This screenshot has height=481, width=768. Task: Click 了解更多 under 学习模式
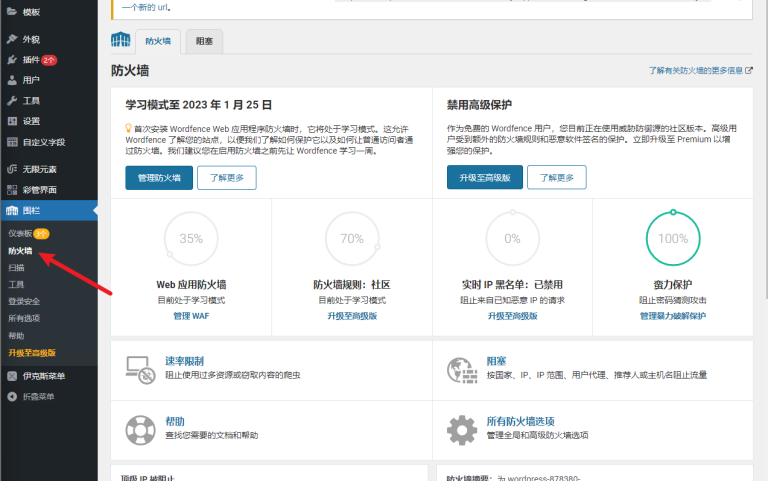point(227,178)
